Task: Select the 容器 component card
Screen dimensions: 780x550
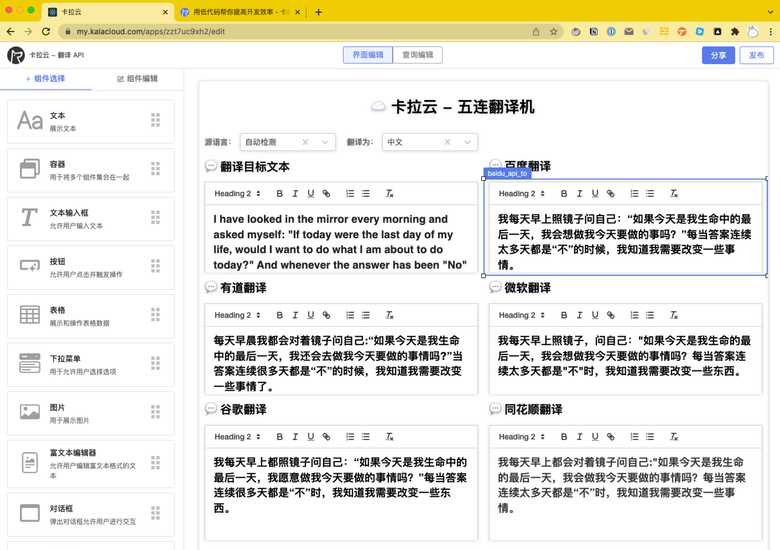Action: [x=91, y=170]
